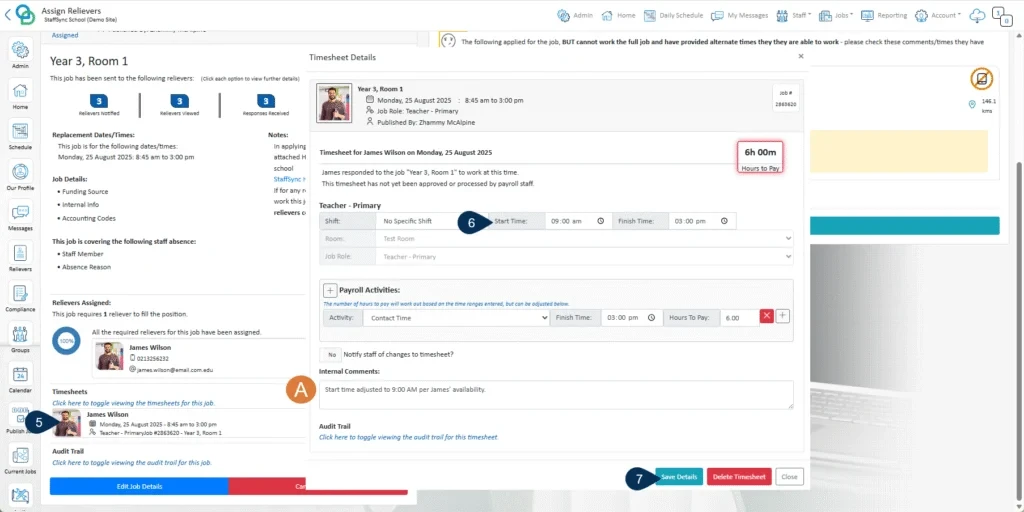
Task: Click Edit Job Details button
Action: pos(139,487)
